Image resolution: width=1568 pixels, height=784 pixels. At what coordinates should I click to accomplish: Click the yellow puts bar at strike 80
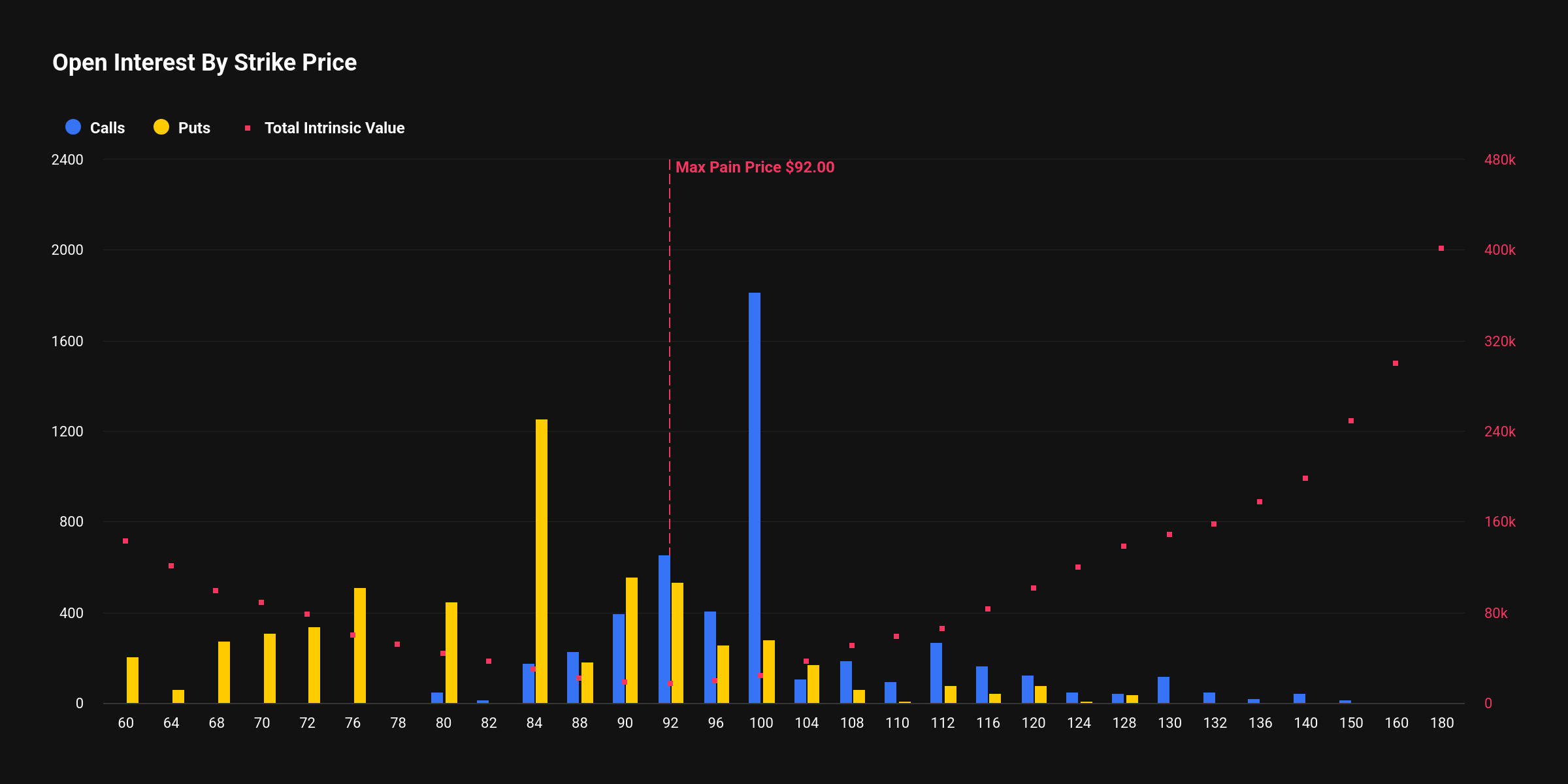(x=451, y=652)
